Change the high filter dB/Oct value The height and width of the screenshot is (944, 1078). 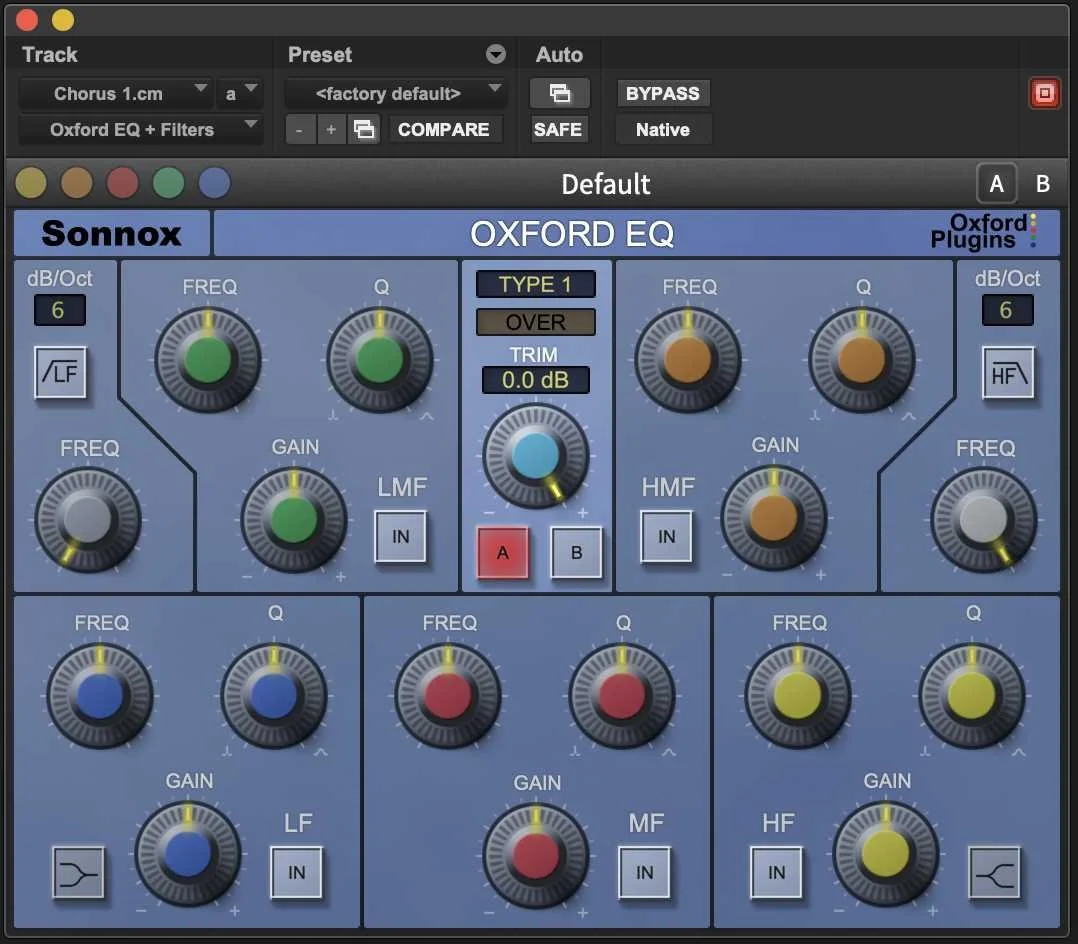pyautogui.click(x=1007, y=310)
